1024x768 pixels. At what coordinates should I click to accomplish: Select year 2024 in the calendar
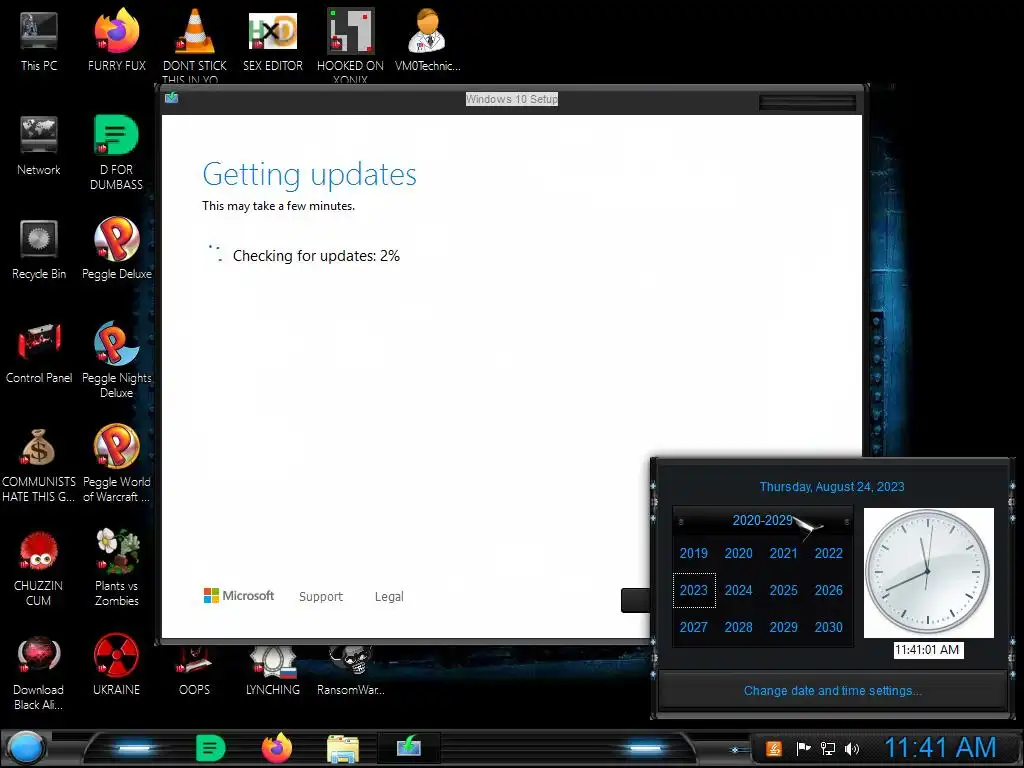coord(739,590)
